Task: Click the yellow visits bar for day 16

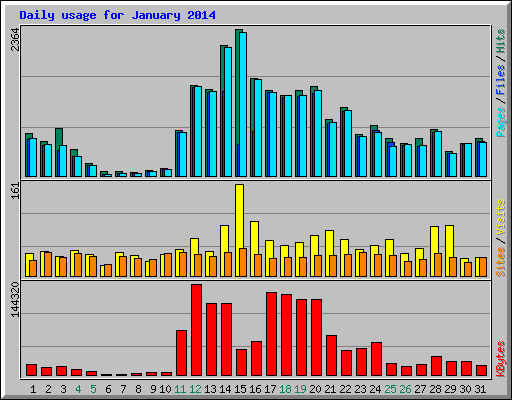Action: point(255,238)
